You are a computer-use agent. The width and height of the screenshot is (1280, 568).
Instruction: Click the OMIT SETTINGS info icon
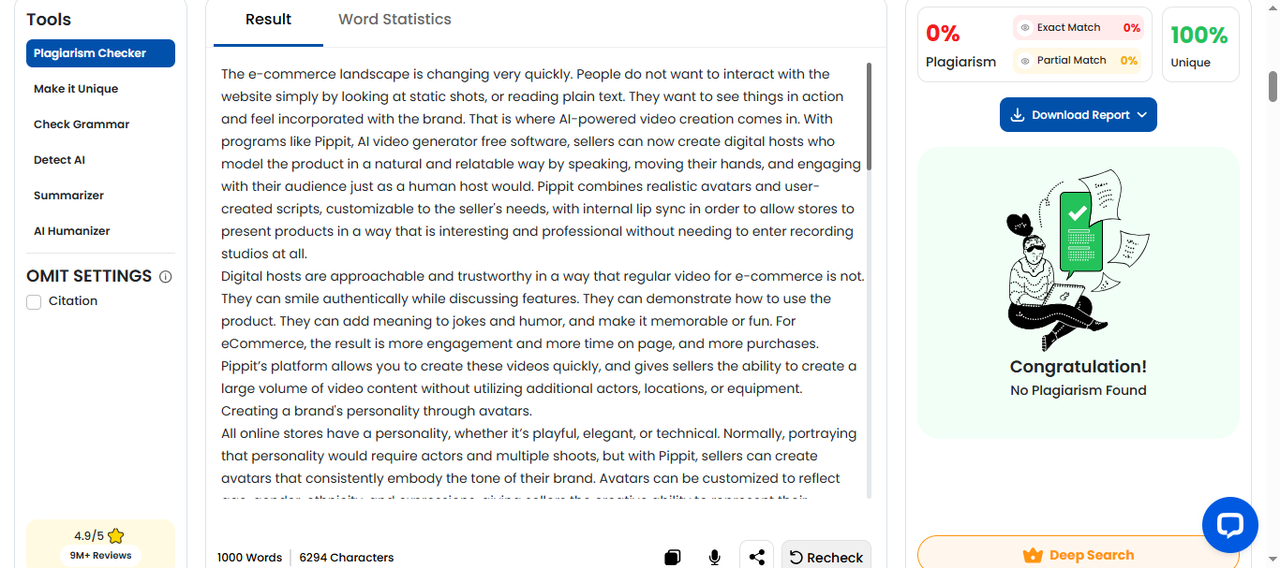[x=166, y=277]
